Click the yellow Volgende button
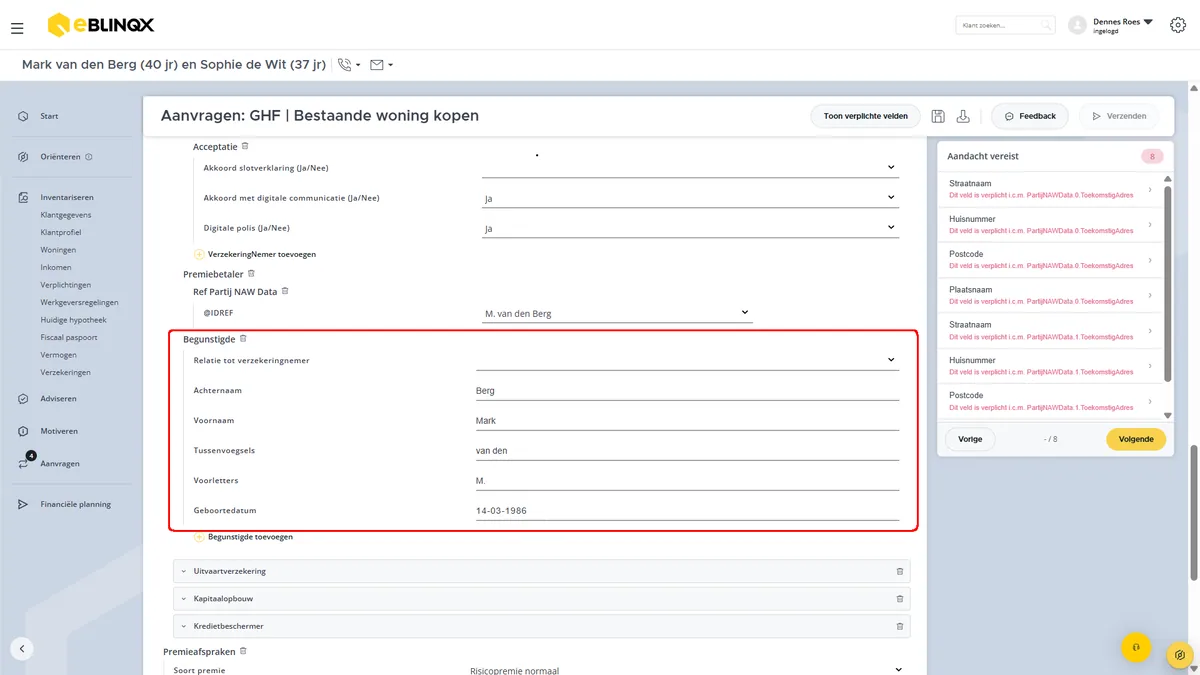The height and width of the screenshot is (675, 1200). click(x=1136, y=439)
